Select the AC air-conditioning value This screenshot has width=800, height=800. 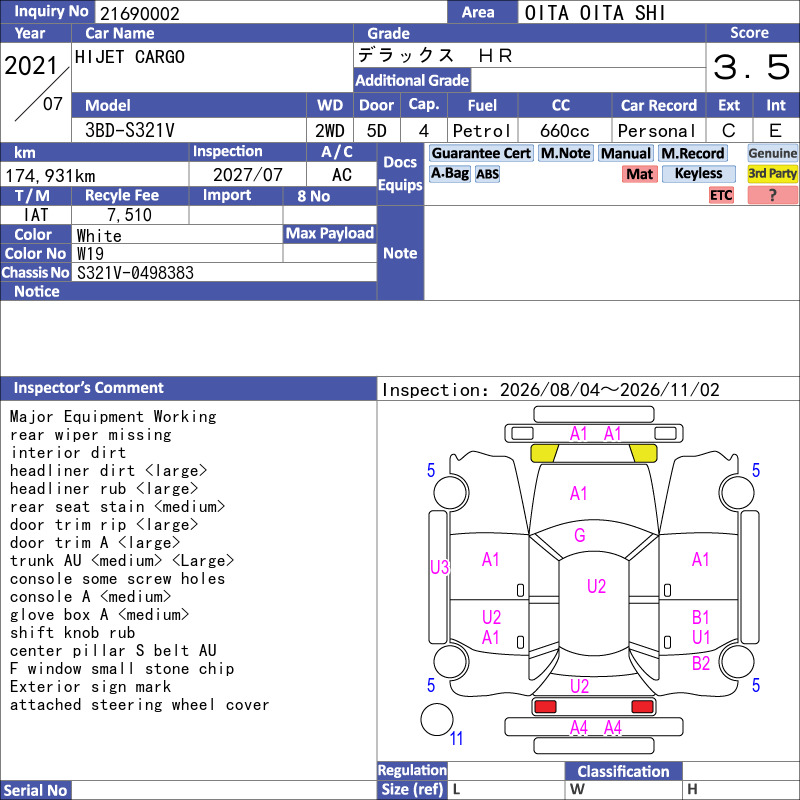pyautogui.click(x=342, y=175)
